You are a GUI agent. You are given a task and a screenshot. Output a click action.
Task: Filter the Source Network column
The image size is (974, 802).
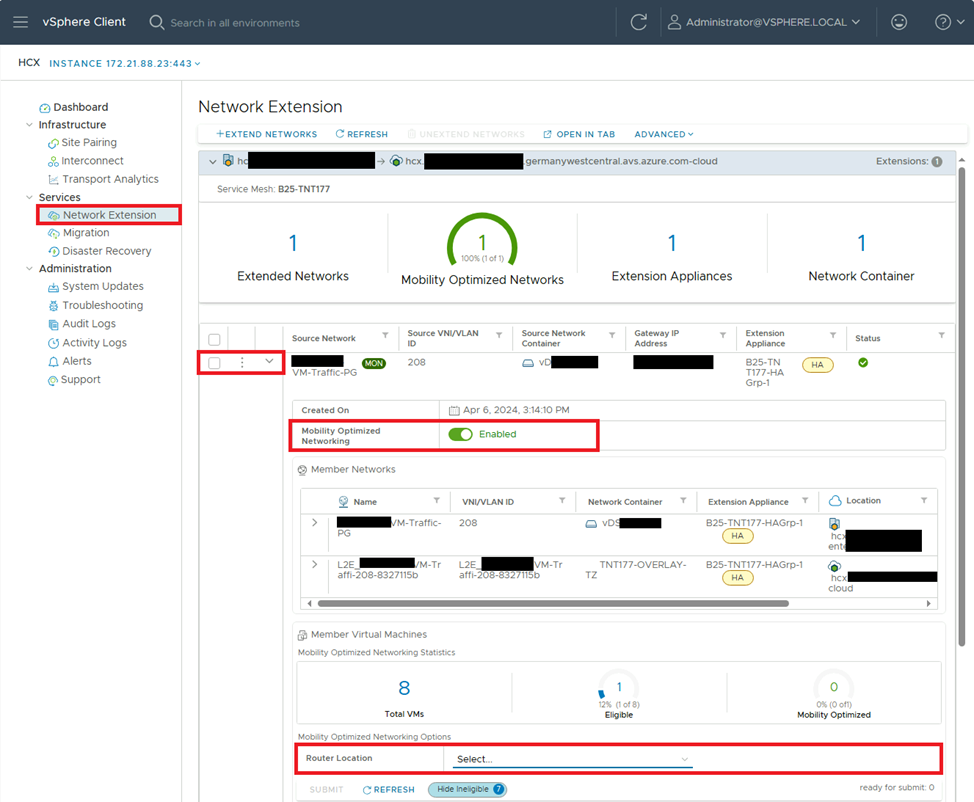(x=385, y=335)
